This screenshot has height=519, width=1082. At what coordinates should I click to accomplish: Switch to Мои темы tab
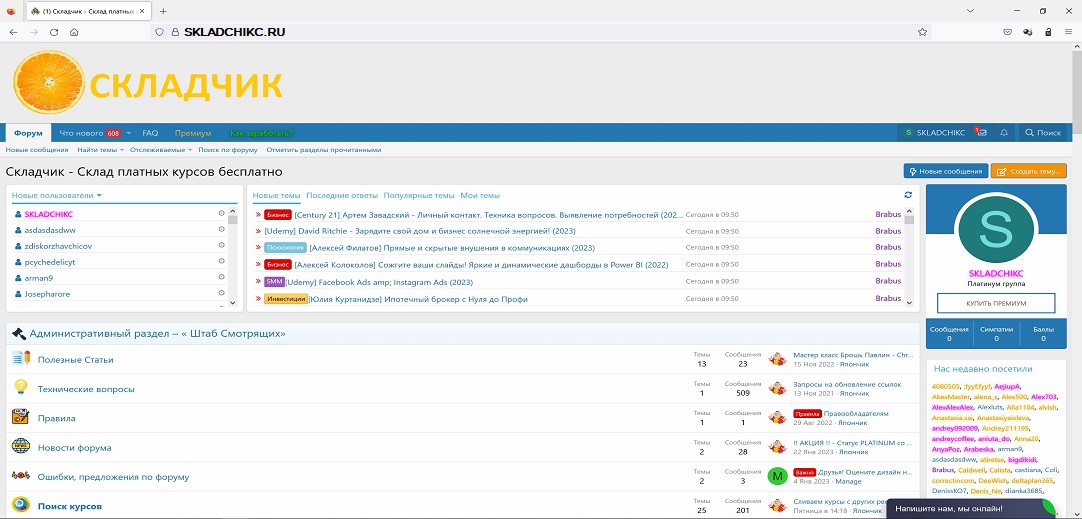[x=480, y=195]
